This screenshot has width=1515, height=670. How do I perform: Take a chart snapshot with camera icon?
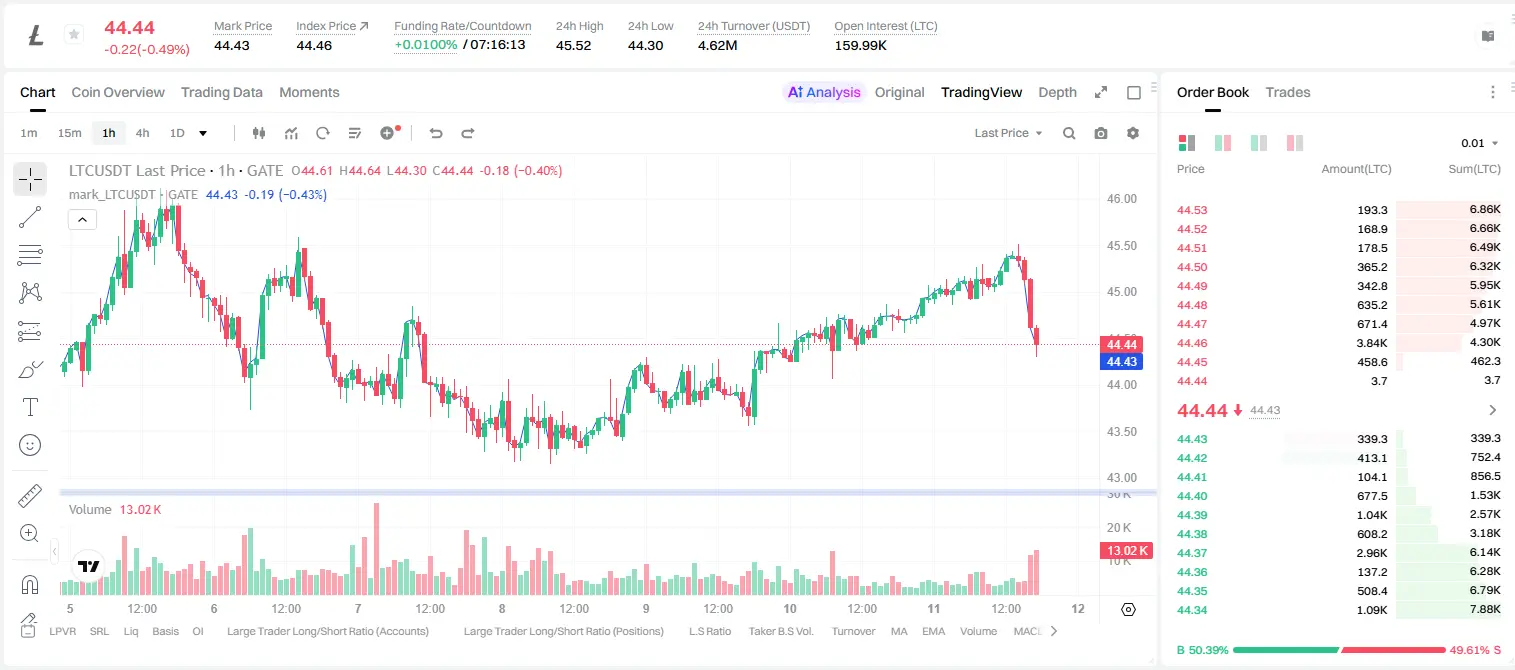tap(1101, 133)
